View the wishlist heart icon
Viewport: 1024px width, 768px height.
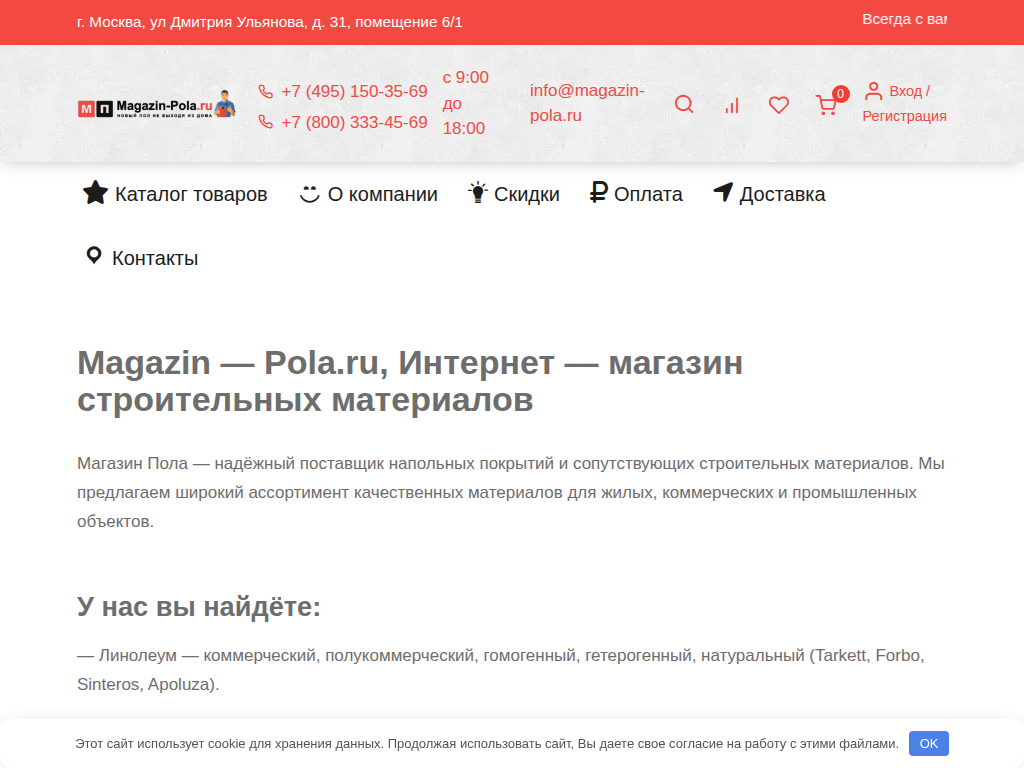coord(779,104)
